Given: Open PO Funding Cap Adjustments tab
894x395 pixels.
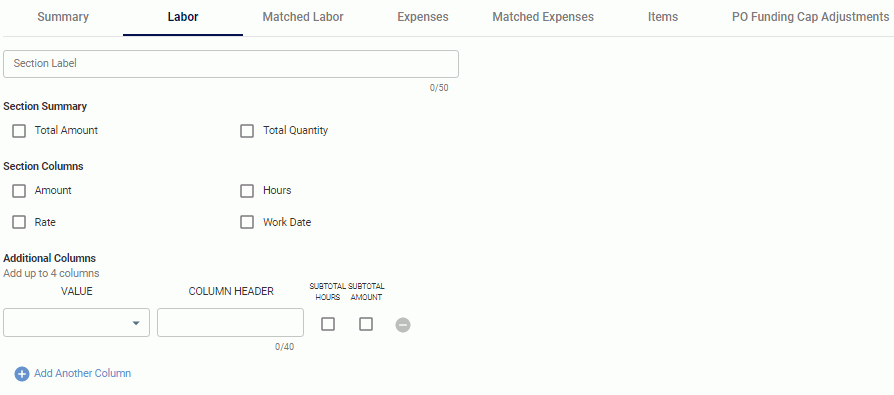Looking at the screenshot, I should point(810,17).
